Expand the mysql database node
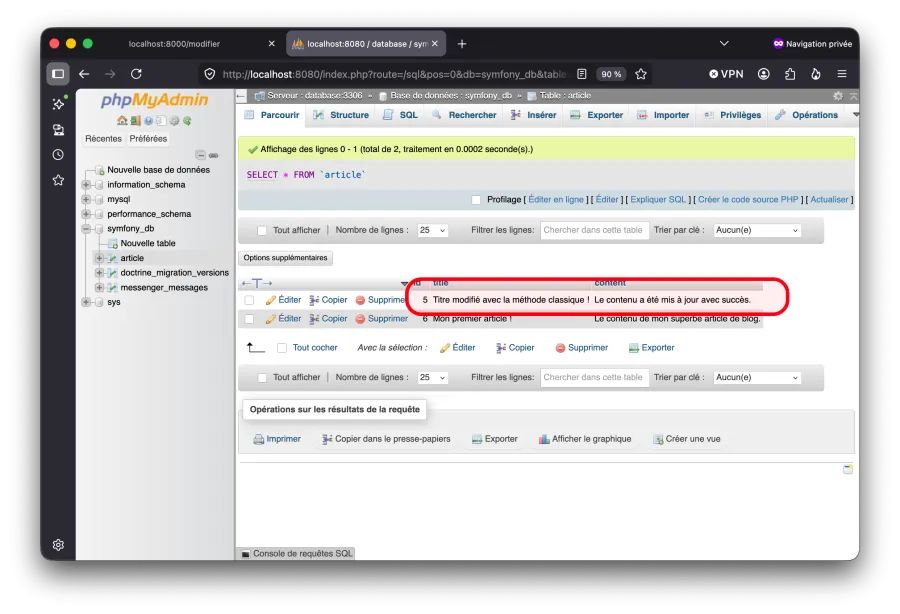900x614 pixels. point(86,199)
